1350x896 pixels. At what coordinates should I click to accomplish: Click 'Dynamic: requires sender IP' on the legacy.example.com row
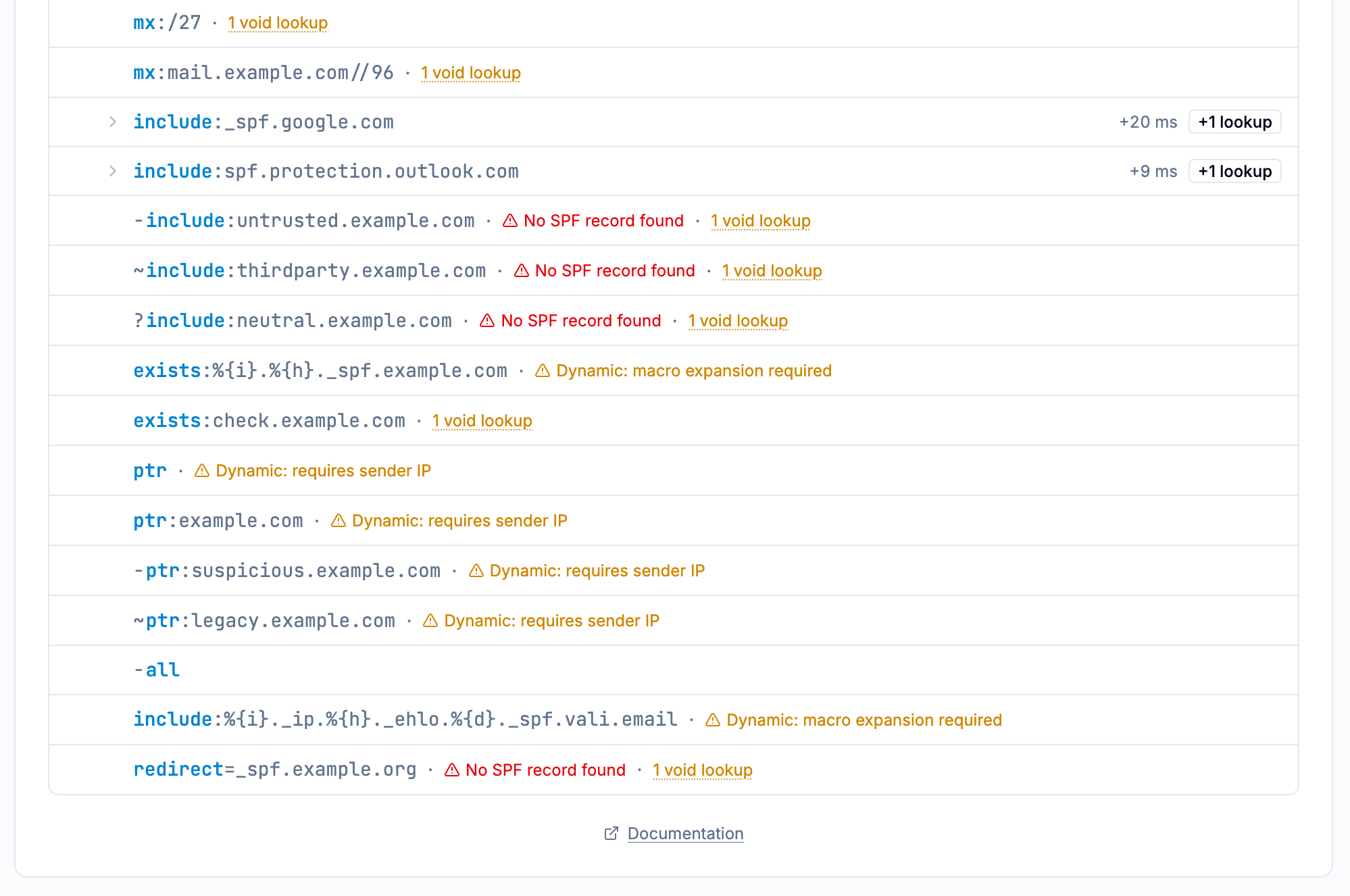552,620
